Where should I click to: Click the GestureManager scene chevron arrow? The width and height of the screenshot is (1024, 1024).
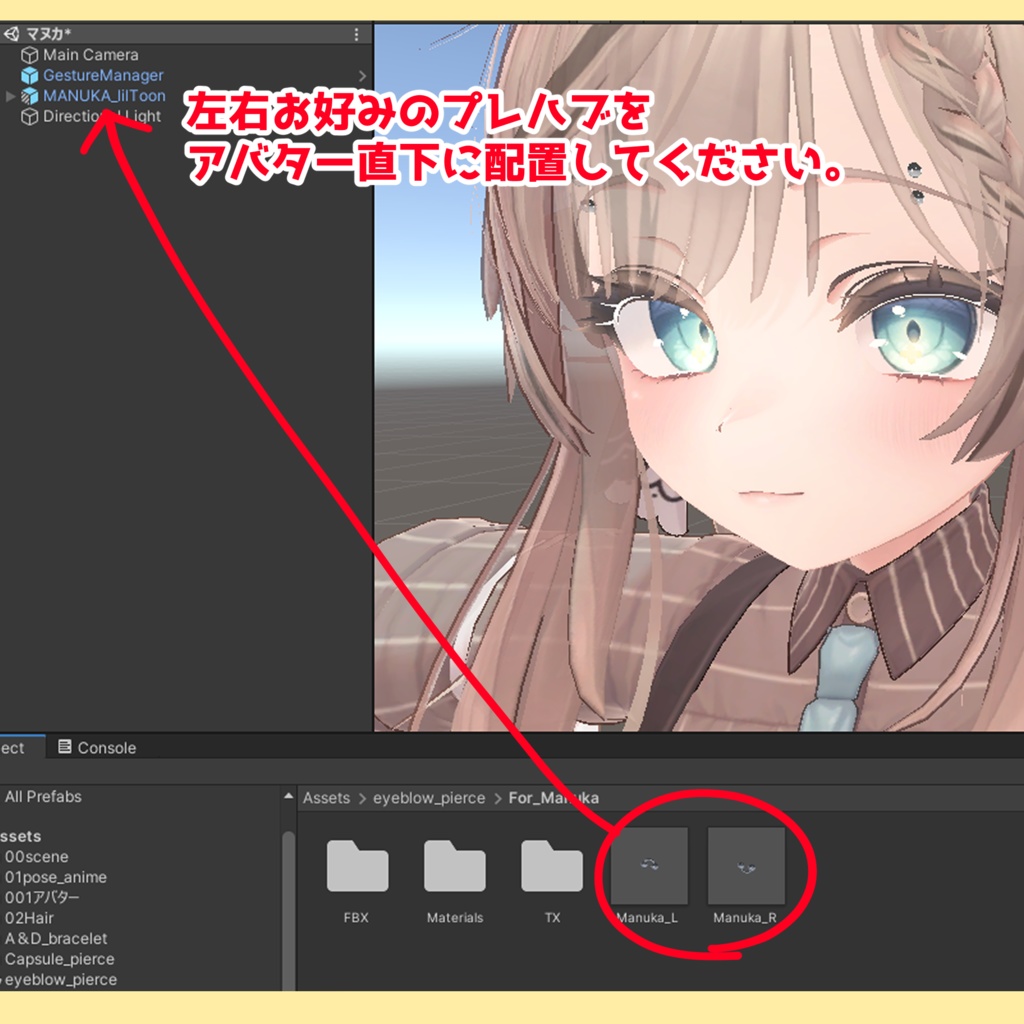[x=362, y=75]
